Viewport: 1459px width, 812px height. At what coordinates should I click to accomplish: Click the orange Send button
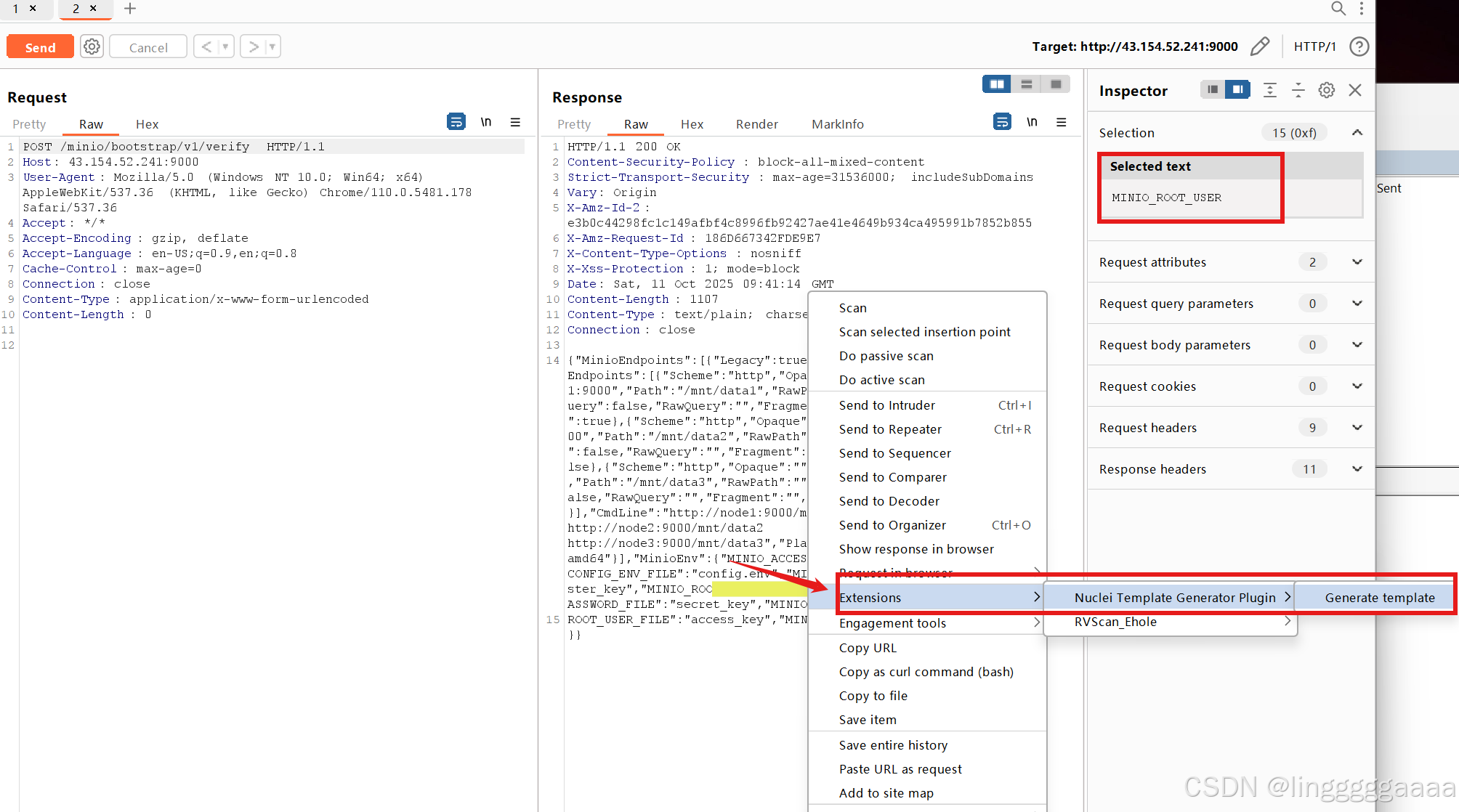40,47
